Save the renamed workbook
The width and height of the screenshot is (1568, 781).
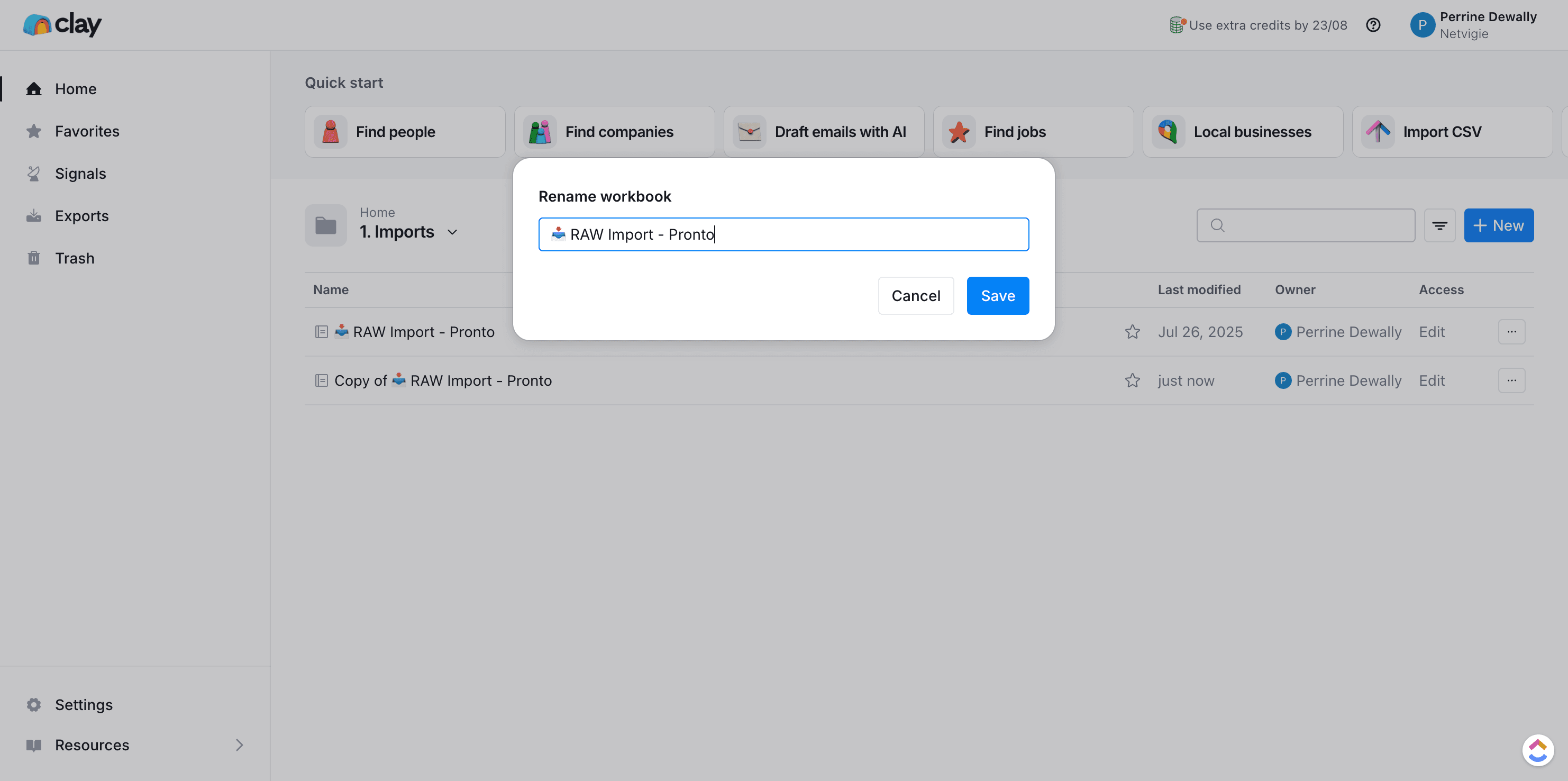(998, 296)
